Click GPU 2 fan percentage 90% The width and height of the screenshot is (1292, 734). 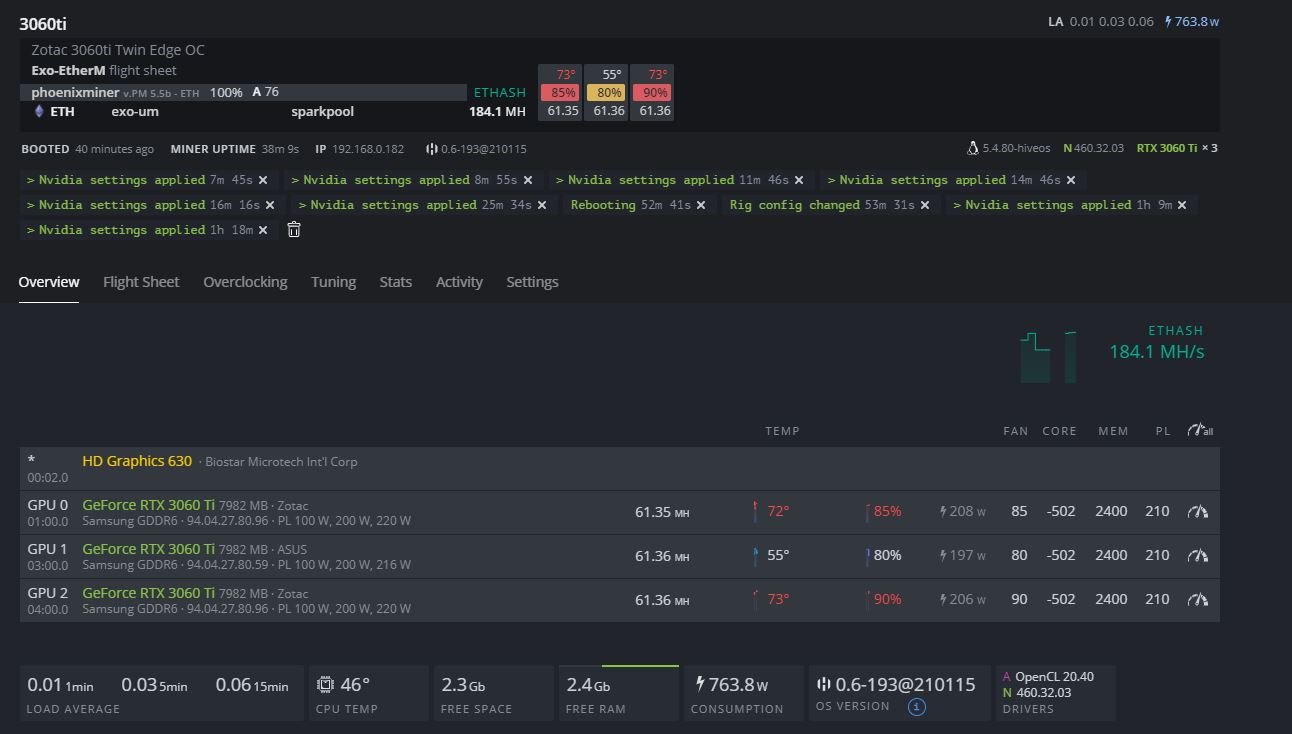(888, 599)
